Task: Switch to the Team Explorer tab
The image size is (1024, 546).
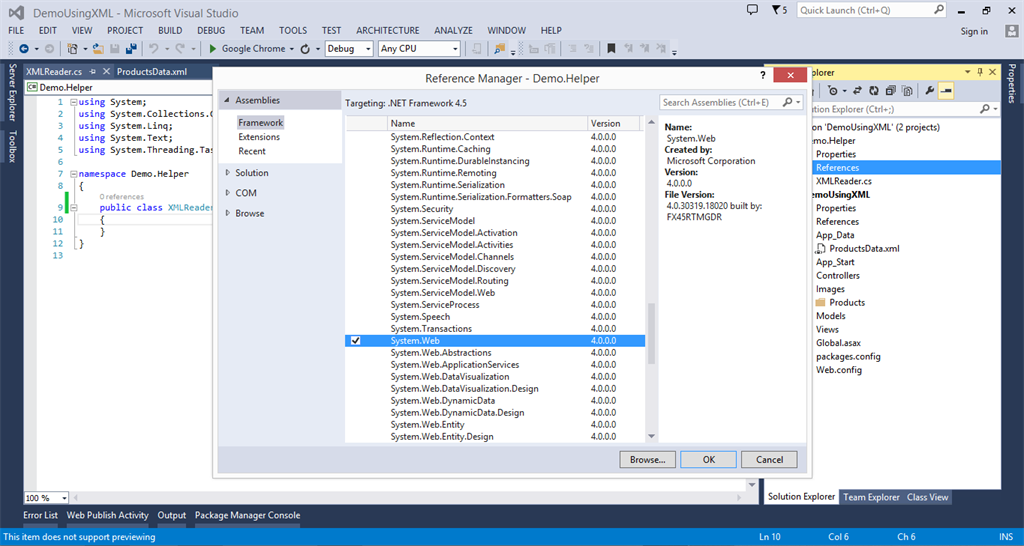Action: click(x=871, y=497)
